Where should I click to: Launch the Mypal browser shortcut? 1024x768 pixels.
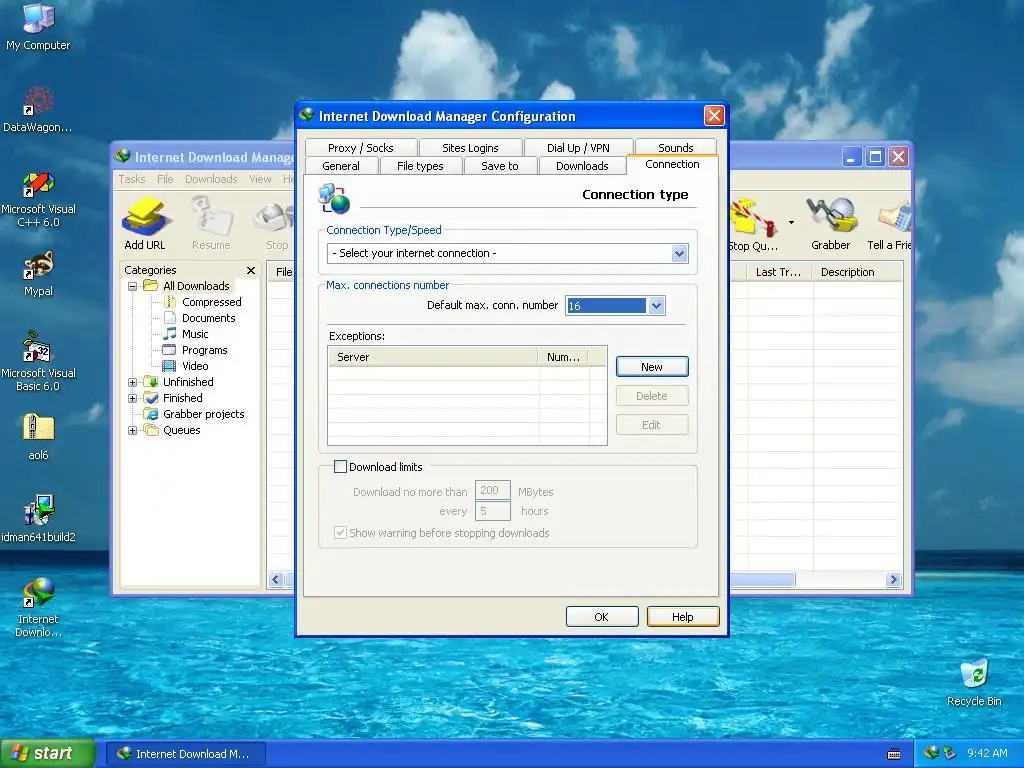38,273
